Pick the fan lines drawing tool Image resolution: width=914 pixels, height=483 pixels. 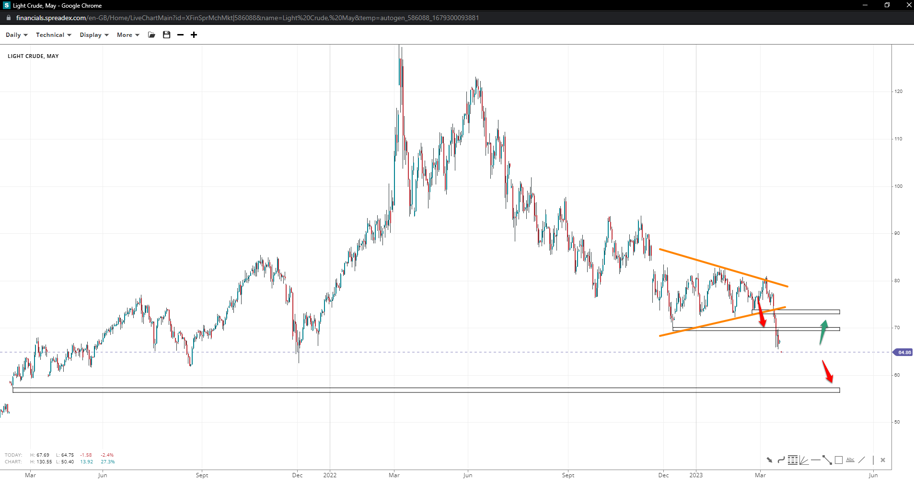point(804,460)
